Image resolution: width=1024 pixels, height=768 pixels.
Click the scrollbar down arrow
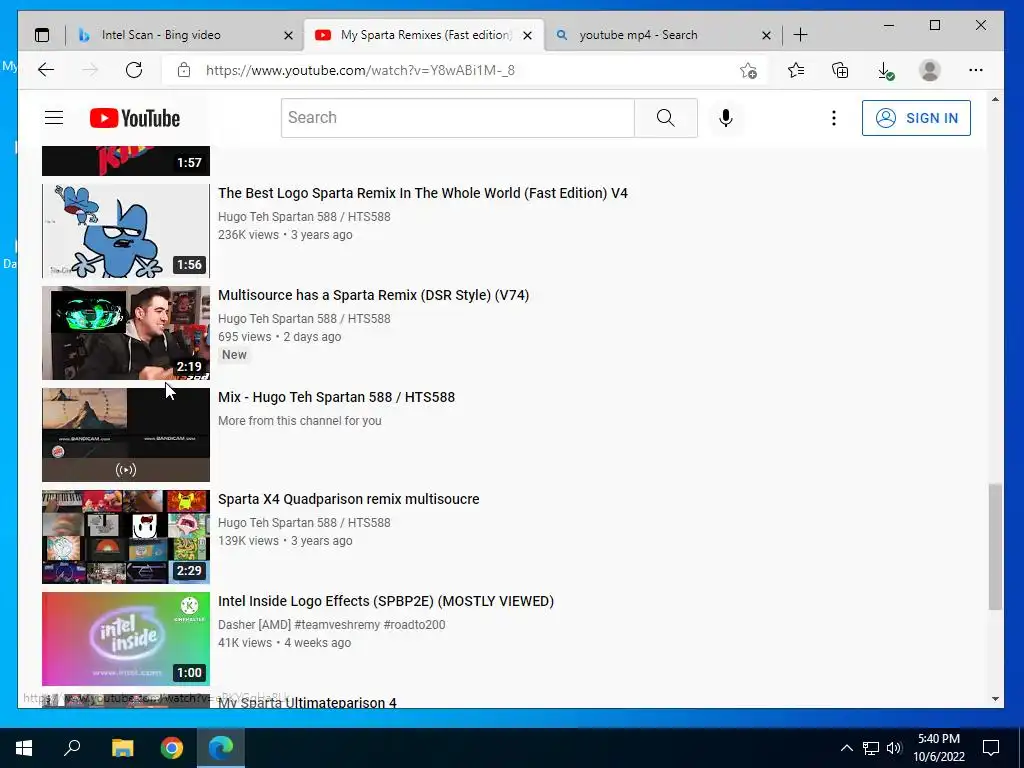(x=995, y=699)
